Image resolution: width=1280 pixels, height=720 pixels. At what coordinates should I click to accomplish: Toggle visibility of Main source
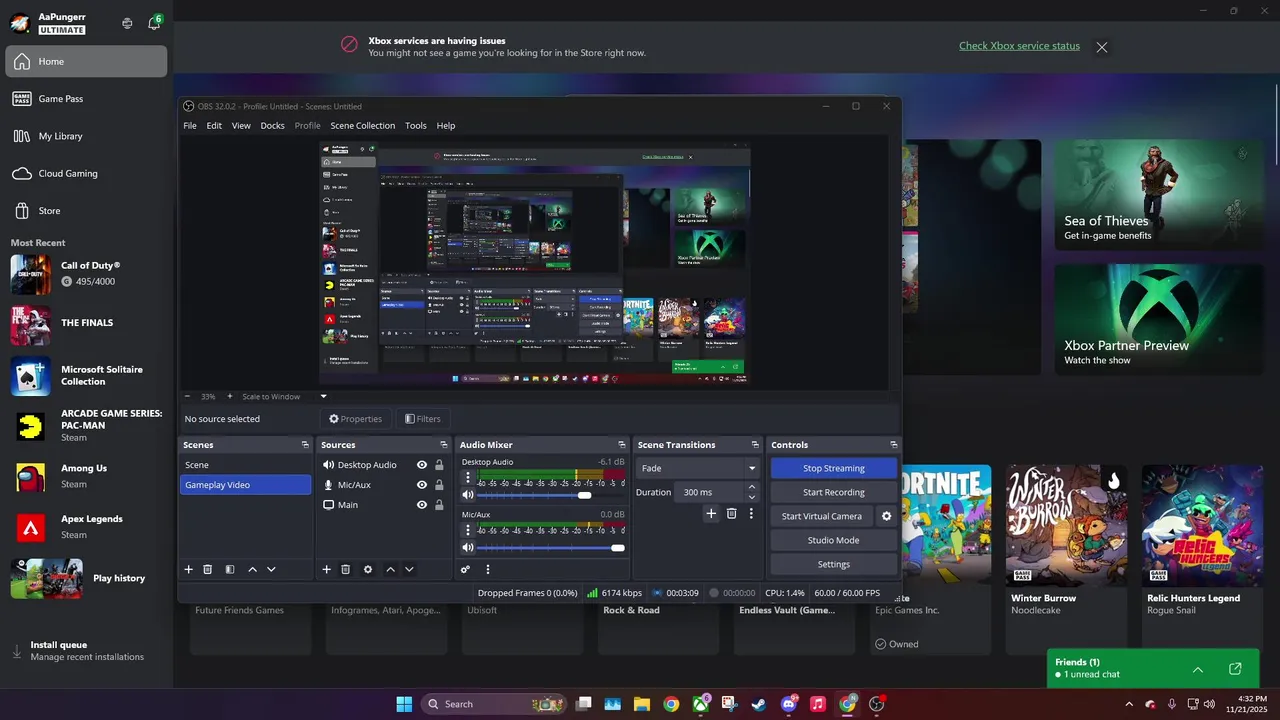[422, 505]
